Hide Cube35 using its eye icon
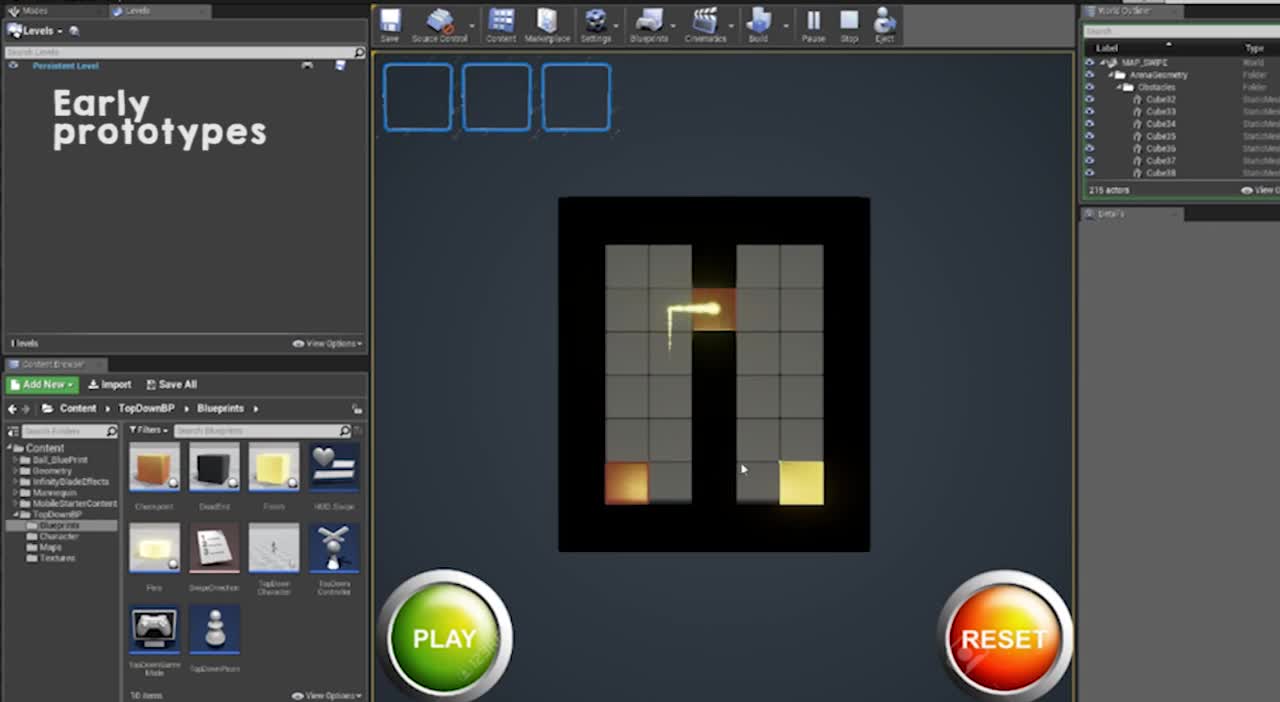 [1089, 136]
